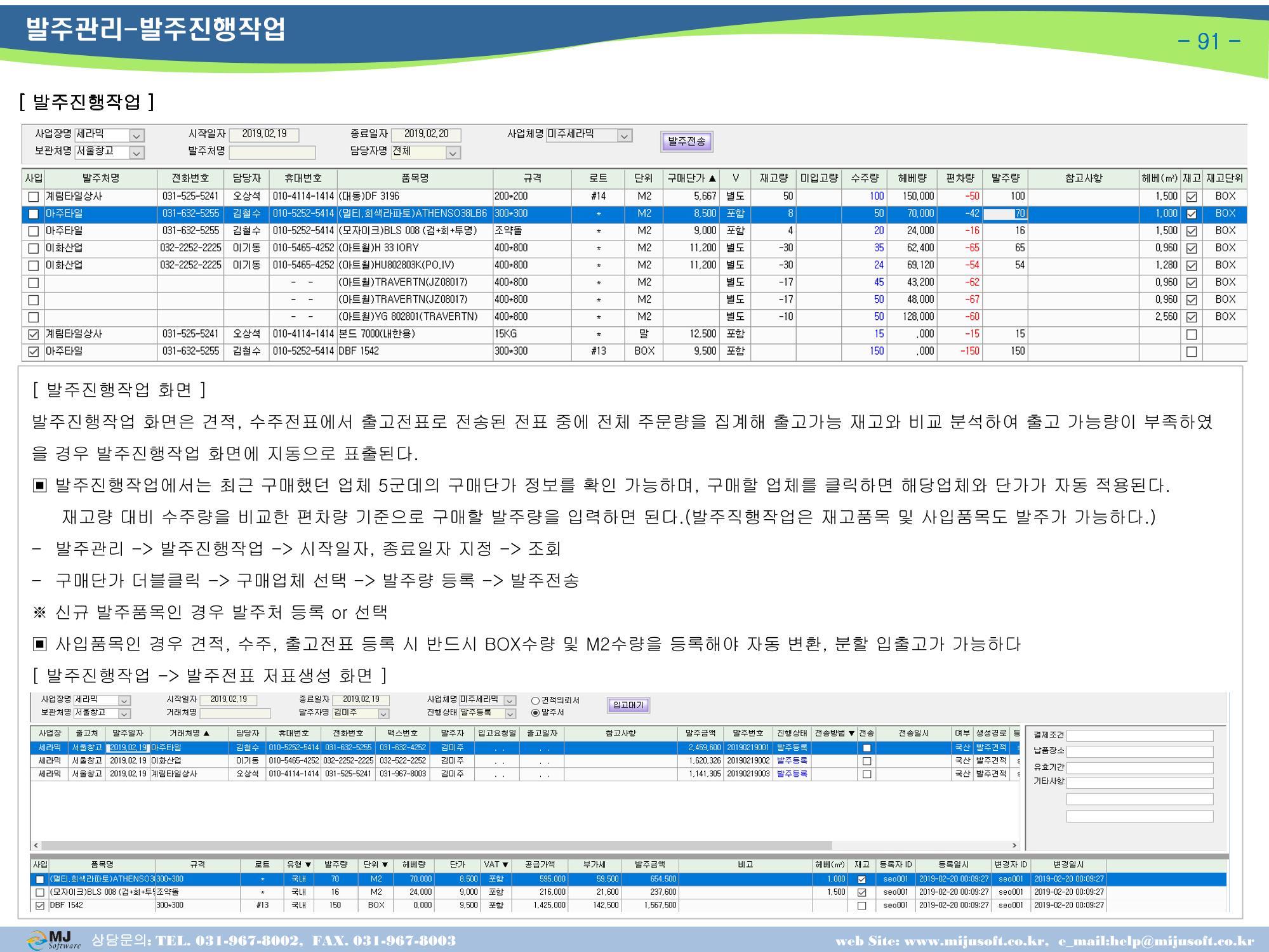Click the 종료일자 field showing 2019.02.20
The image size is (1269, 952).
coord(426,135)
